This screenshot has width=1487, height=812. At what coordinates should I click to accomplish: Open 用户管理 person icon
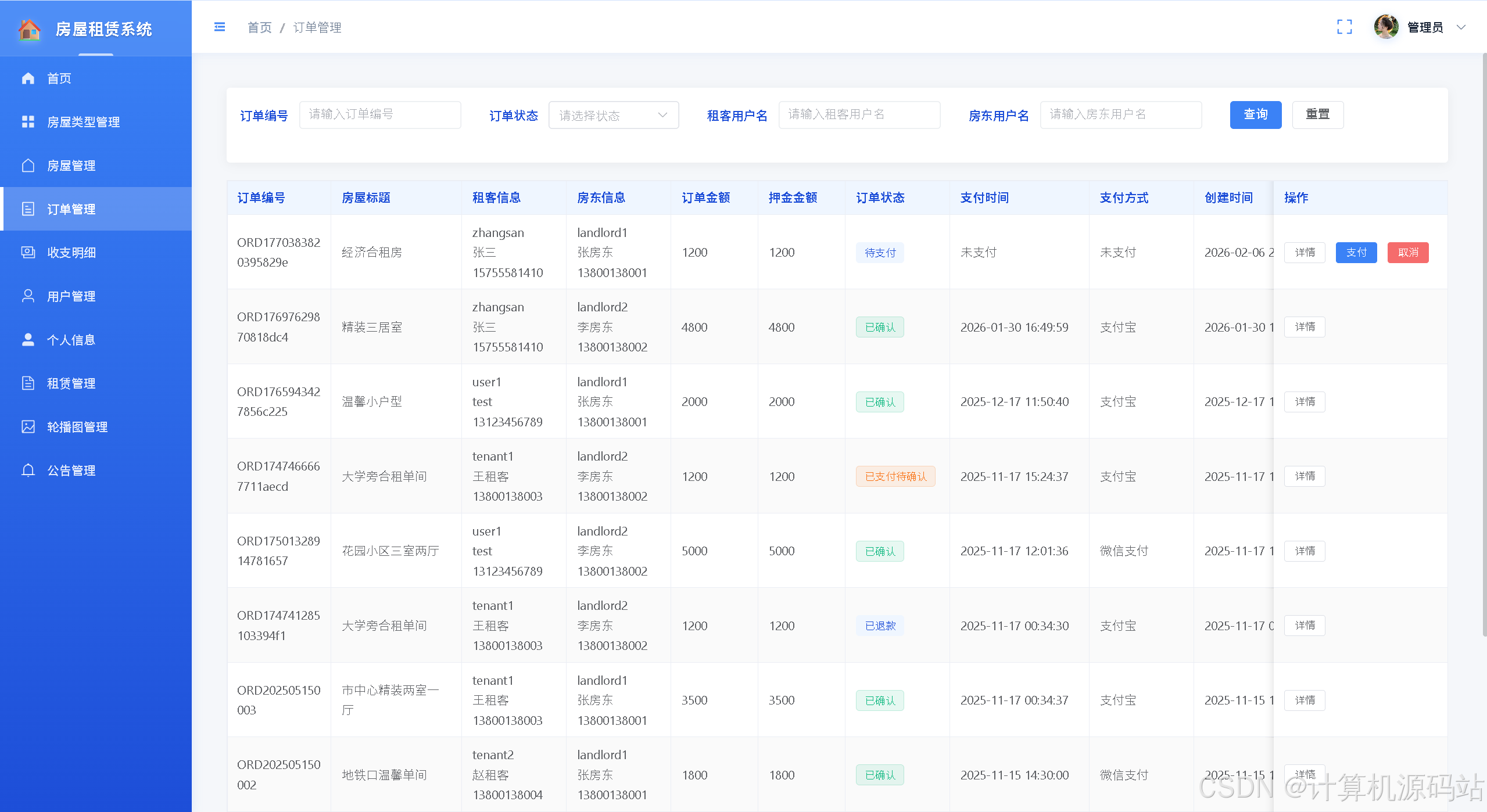point(28,296)
